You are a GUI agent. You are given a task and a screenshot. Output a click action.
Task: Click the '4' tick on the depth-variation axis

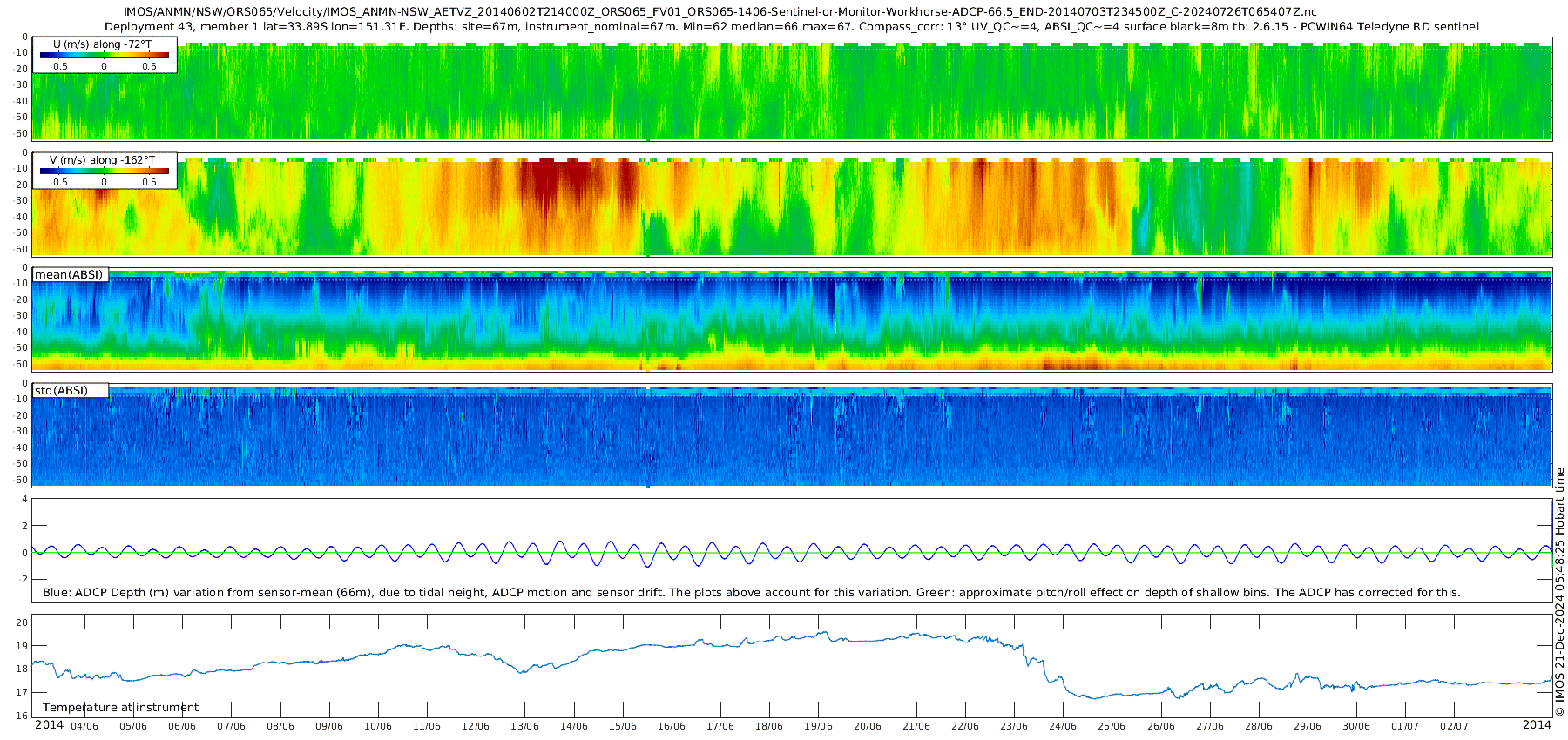click(24, 500)
